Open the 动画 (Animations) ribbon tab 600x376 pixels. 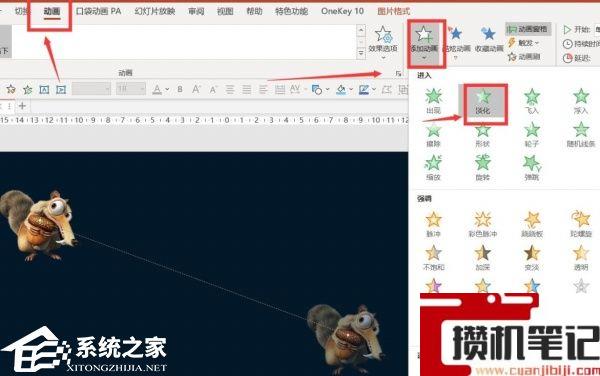click(x=52, y=11)
